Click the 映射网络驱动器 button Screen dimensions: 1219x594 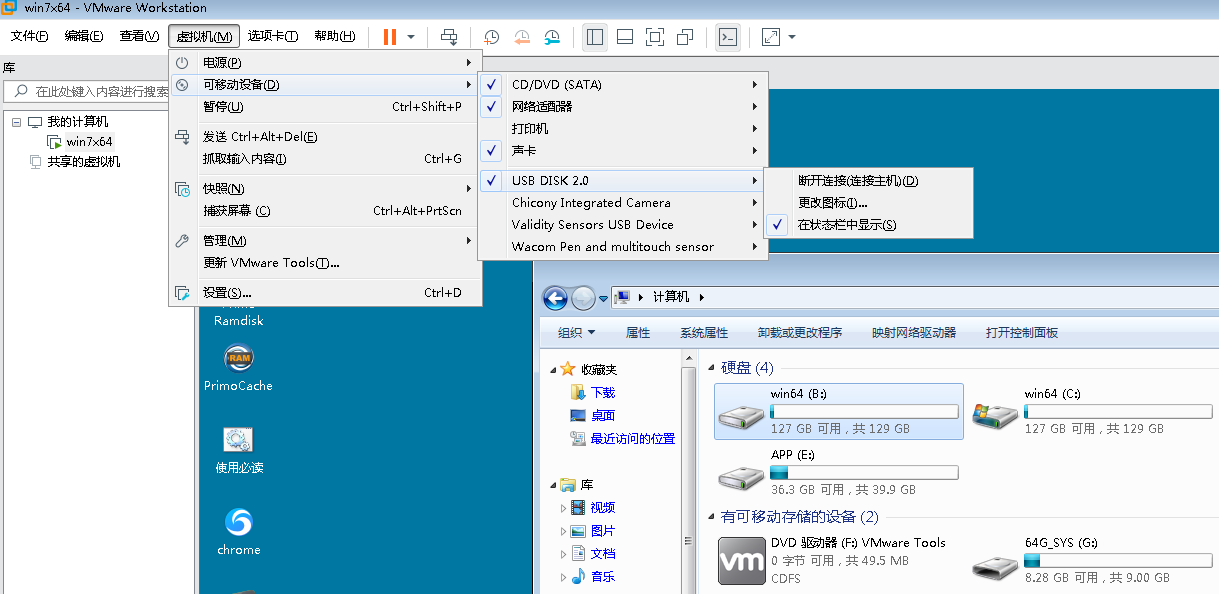tap(914, 333)
